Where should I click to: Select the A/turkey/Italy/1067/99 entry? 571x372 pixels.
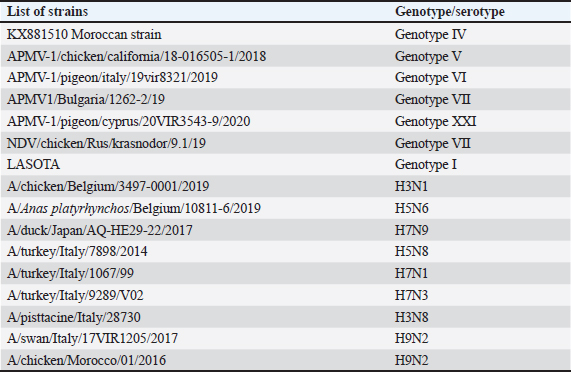pyautogui.click(x=70, y=273)
